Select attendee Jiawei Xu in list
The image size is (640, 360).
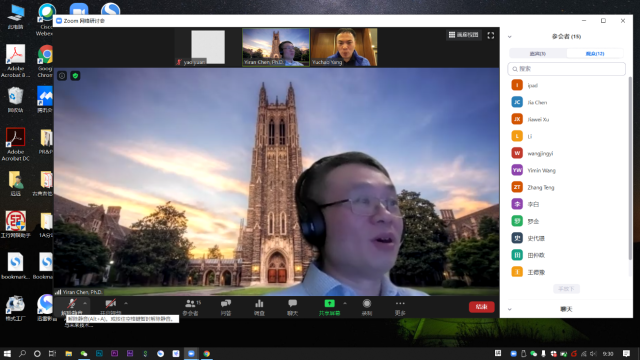567,119
